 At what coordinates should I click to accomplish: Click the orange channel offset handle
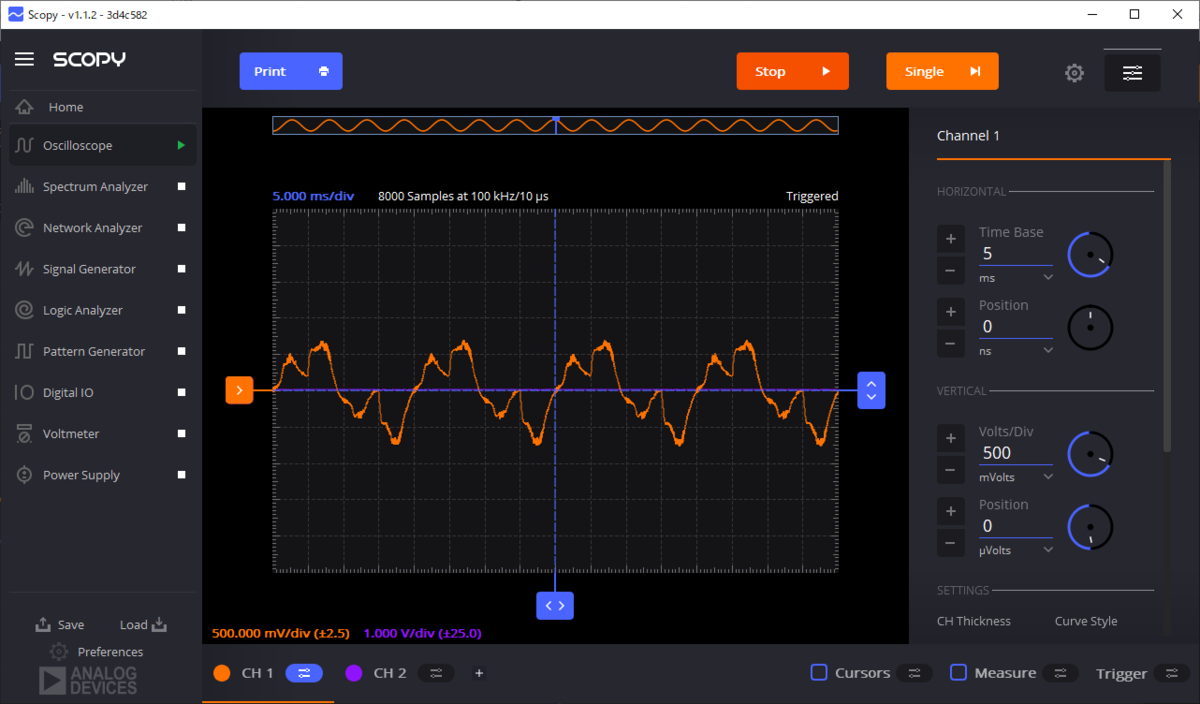[x=239, y=390]
